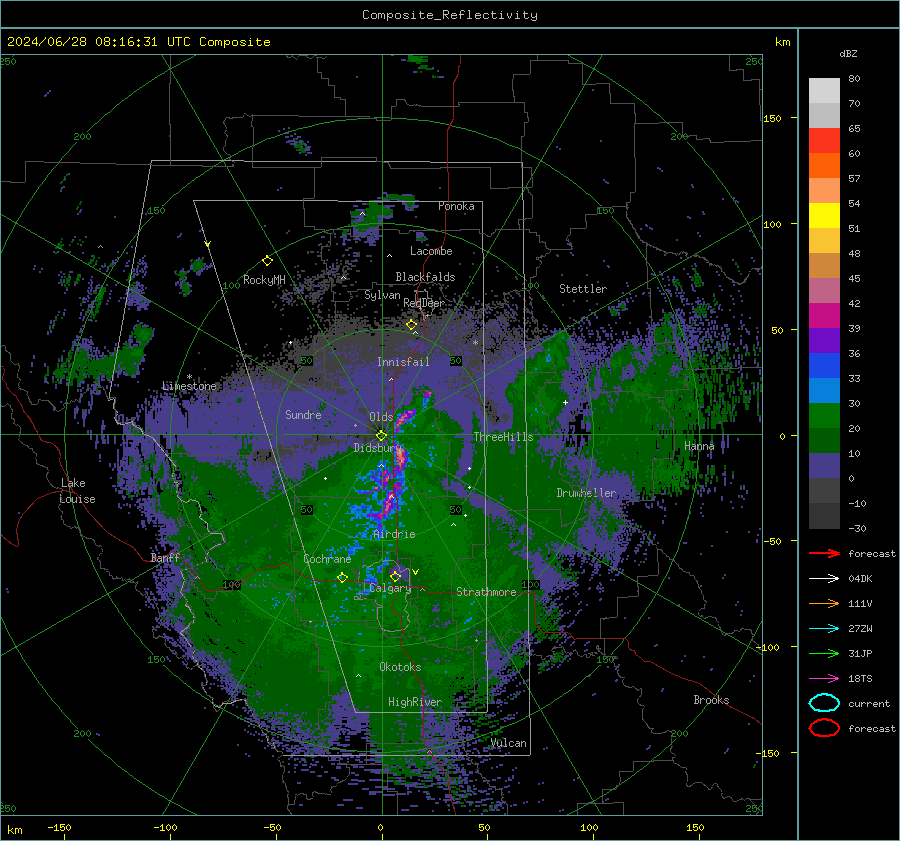
Task: Click the Ponoka town label
Action: coord(456,206)
